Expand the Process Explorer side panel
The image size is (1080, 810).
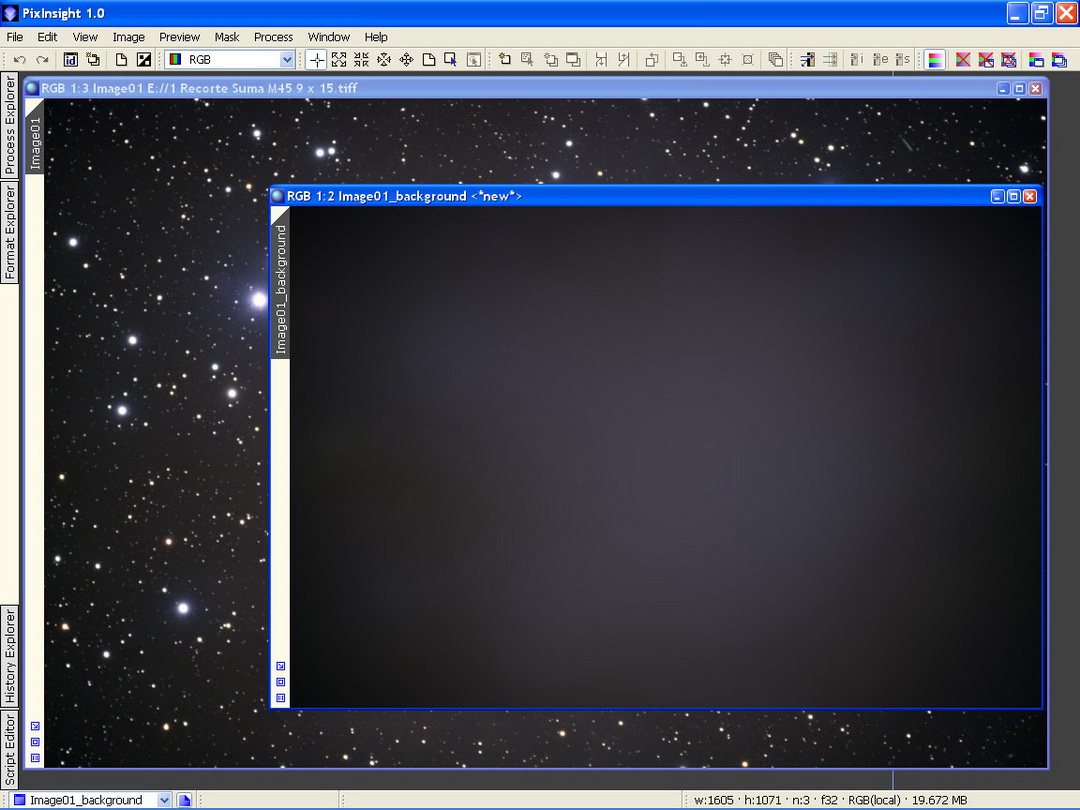(10, 125)
